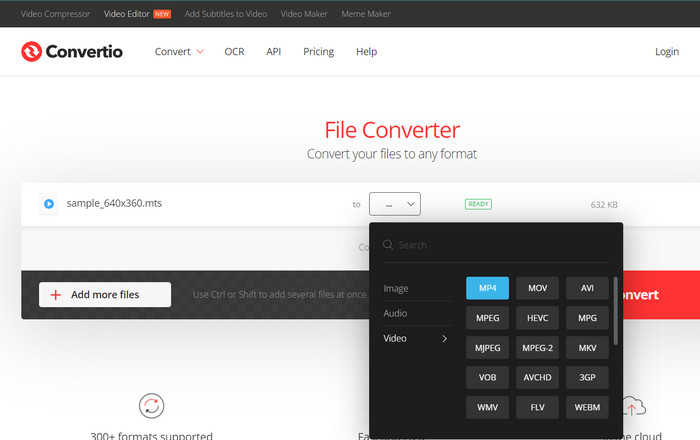Click the Add more files button
The width and height of the screenshot is (700, 440).
pos(105,295)
